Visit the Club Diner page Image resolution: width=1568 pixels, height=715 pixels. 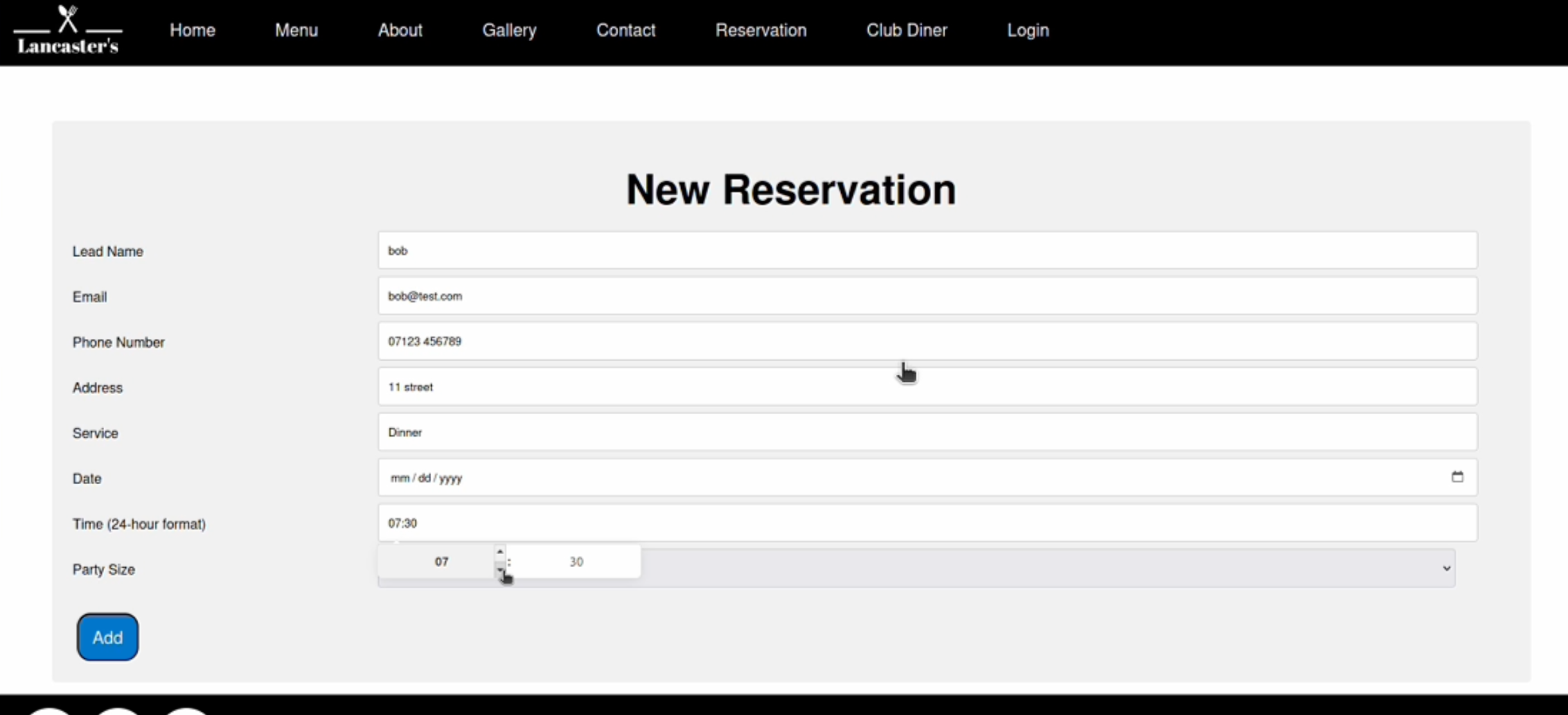coord(906,30)
